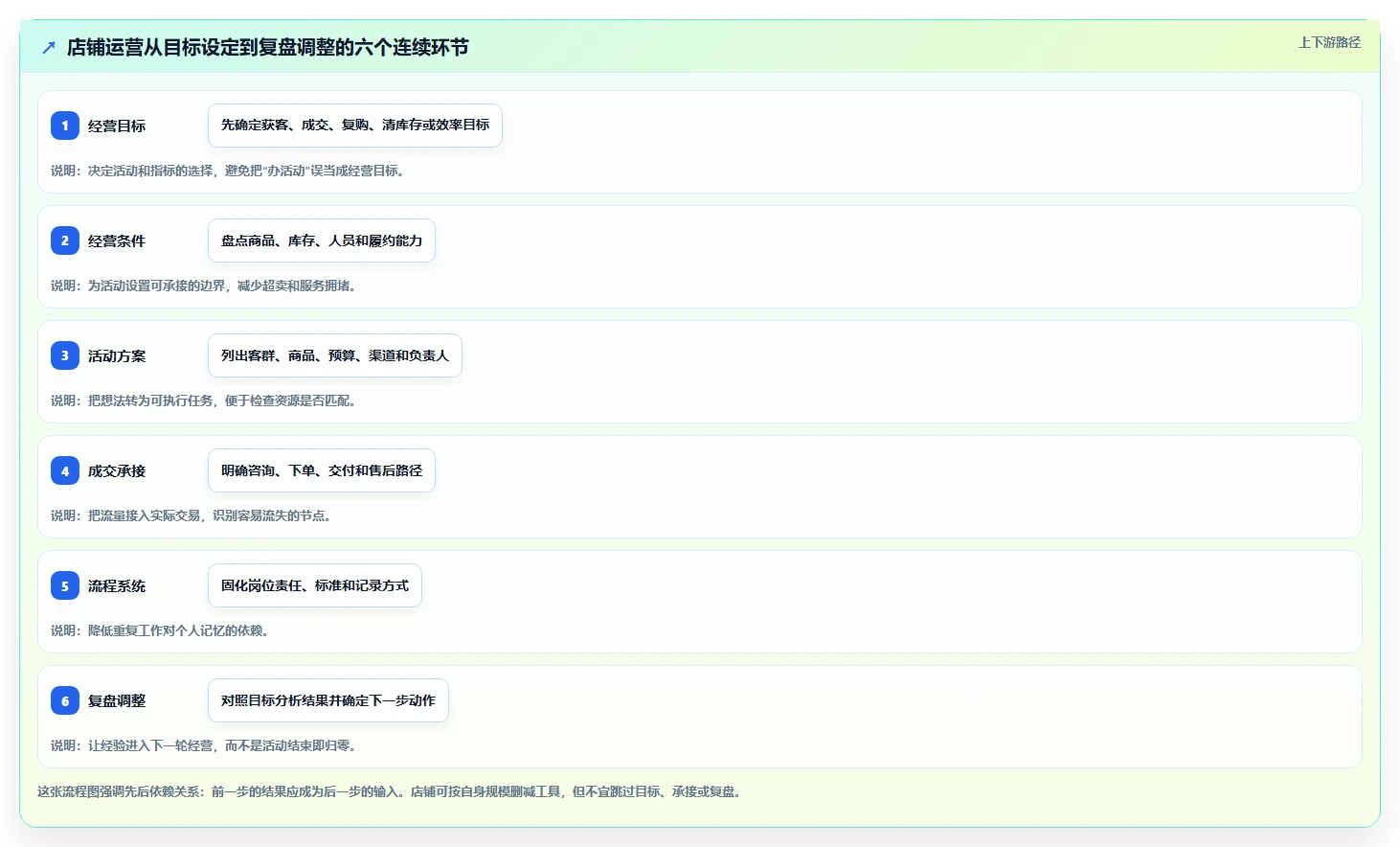
Task: Select the chip 盘点商品、库存、人员和履约能力
Action: click(x=322, y=240)
